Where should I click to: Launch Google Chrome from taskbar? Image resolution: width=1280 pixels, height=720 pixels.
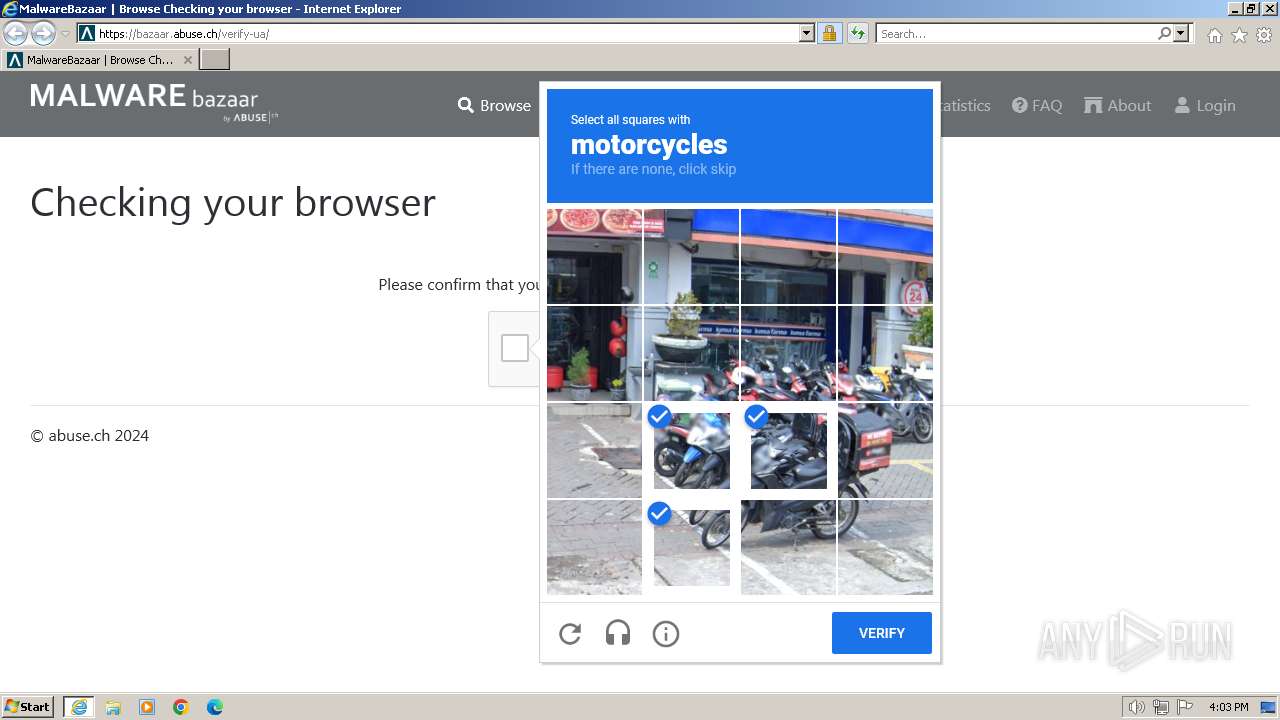coord(181,707)
